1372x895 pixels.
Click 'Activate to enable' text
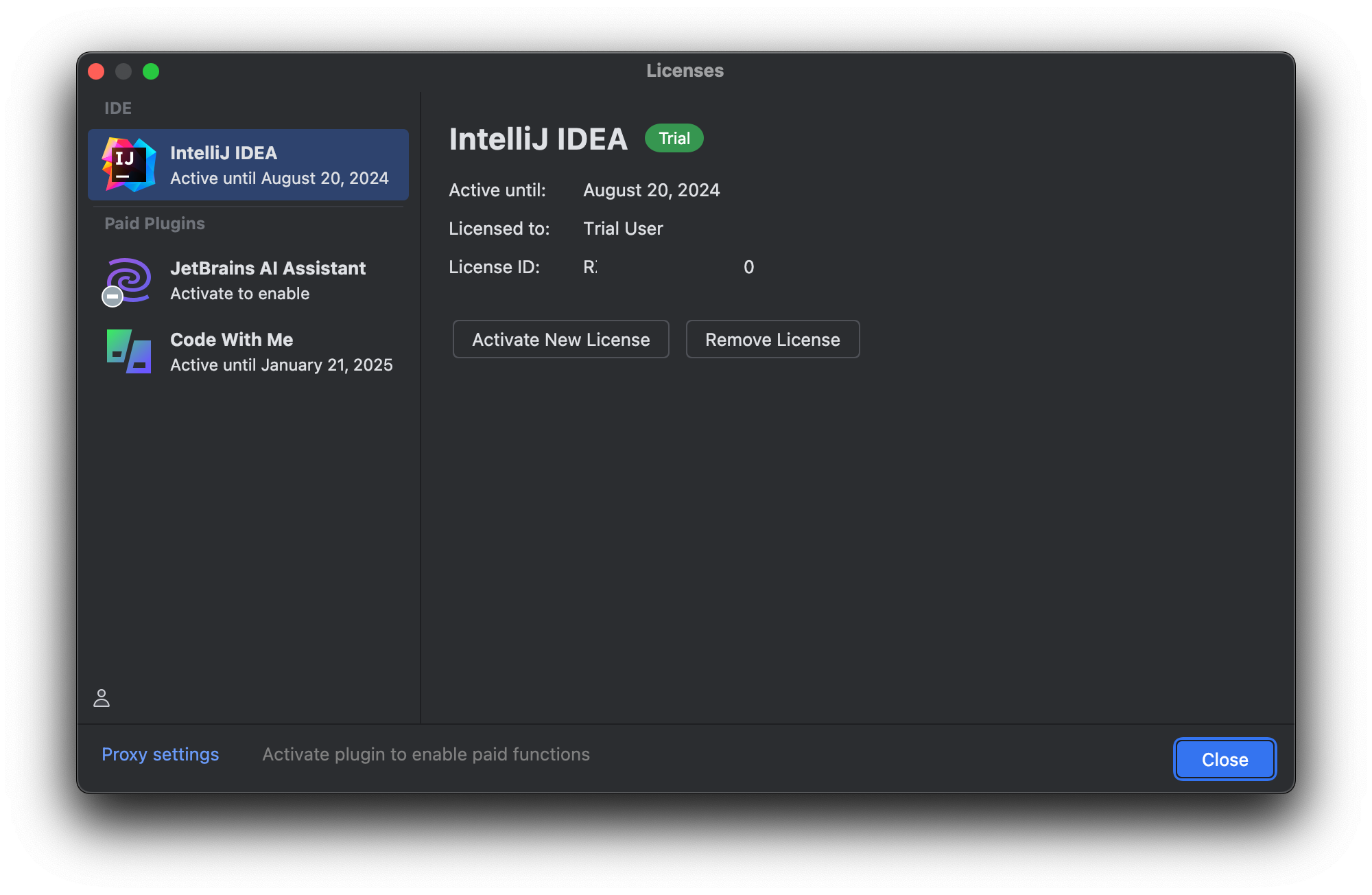coord(240,294)
